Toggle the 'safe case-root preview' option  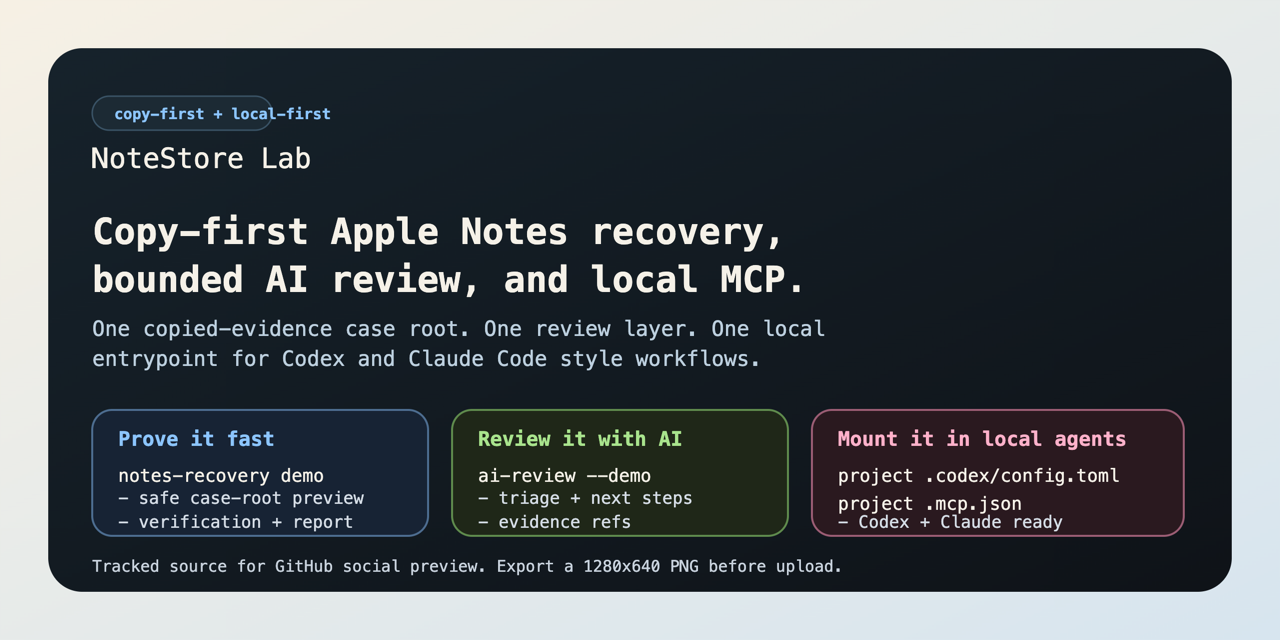240,499
